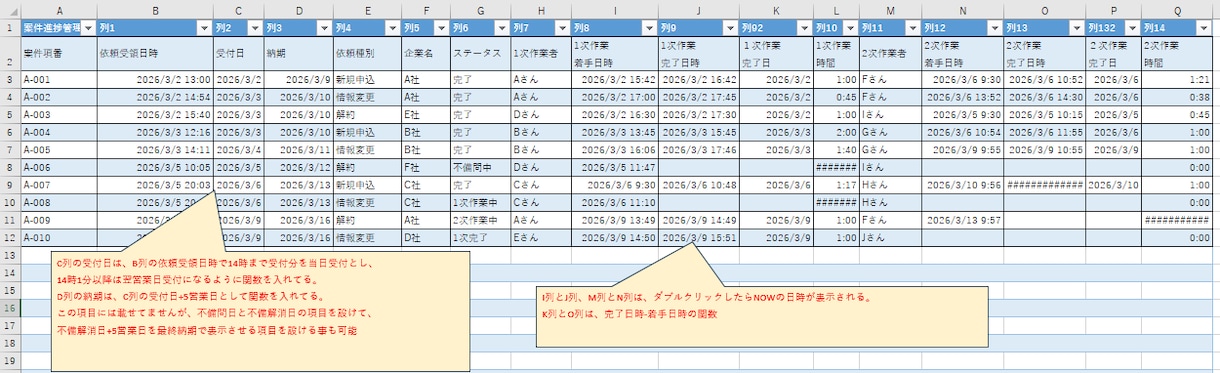This screenshot has height=373, width=1220.
Task: Open the filter dropdown for 列7 header
Action: click(562, 28)
